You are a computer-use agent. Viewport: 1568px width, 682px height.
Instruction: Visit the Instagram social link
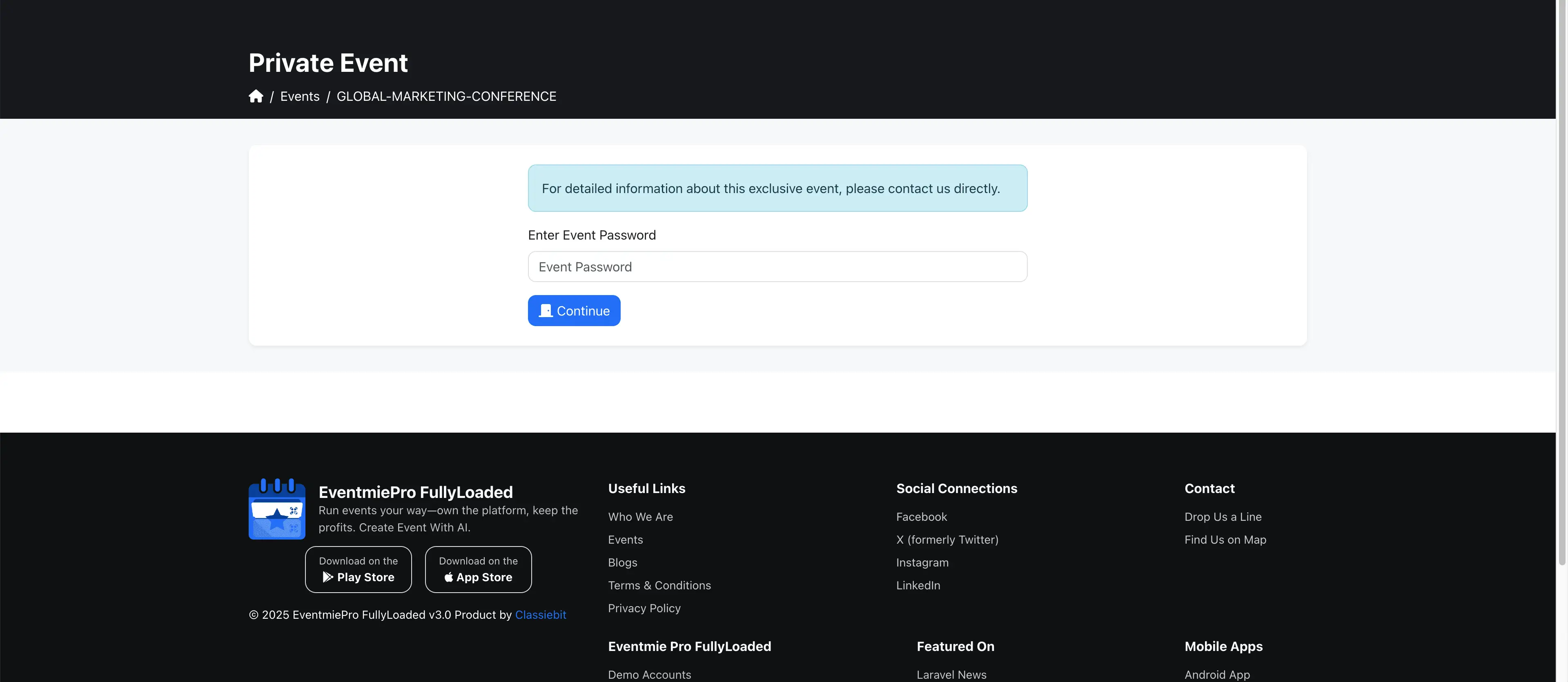click(x=922, y=562)
